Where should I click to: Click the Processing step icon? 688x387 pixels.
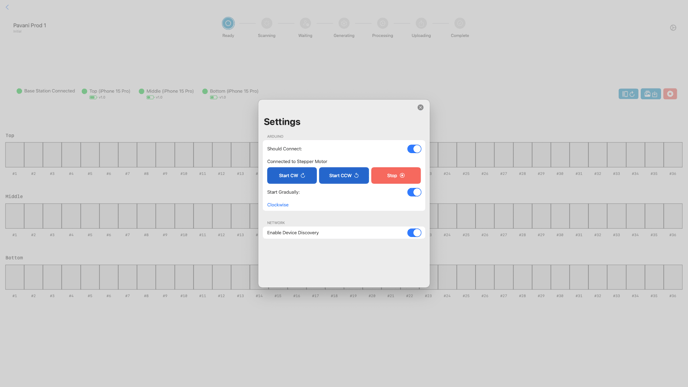382,23
